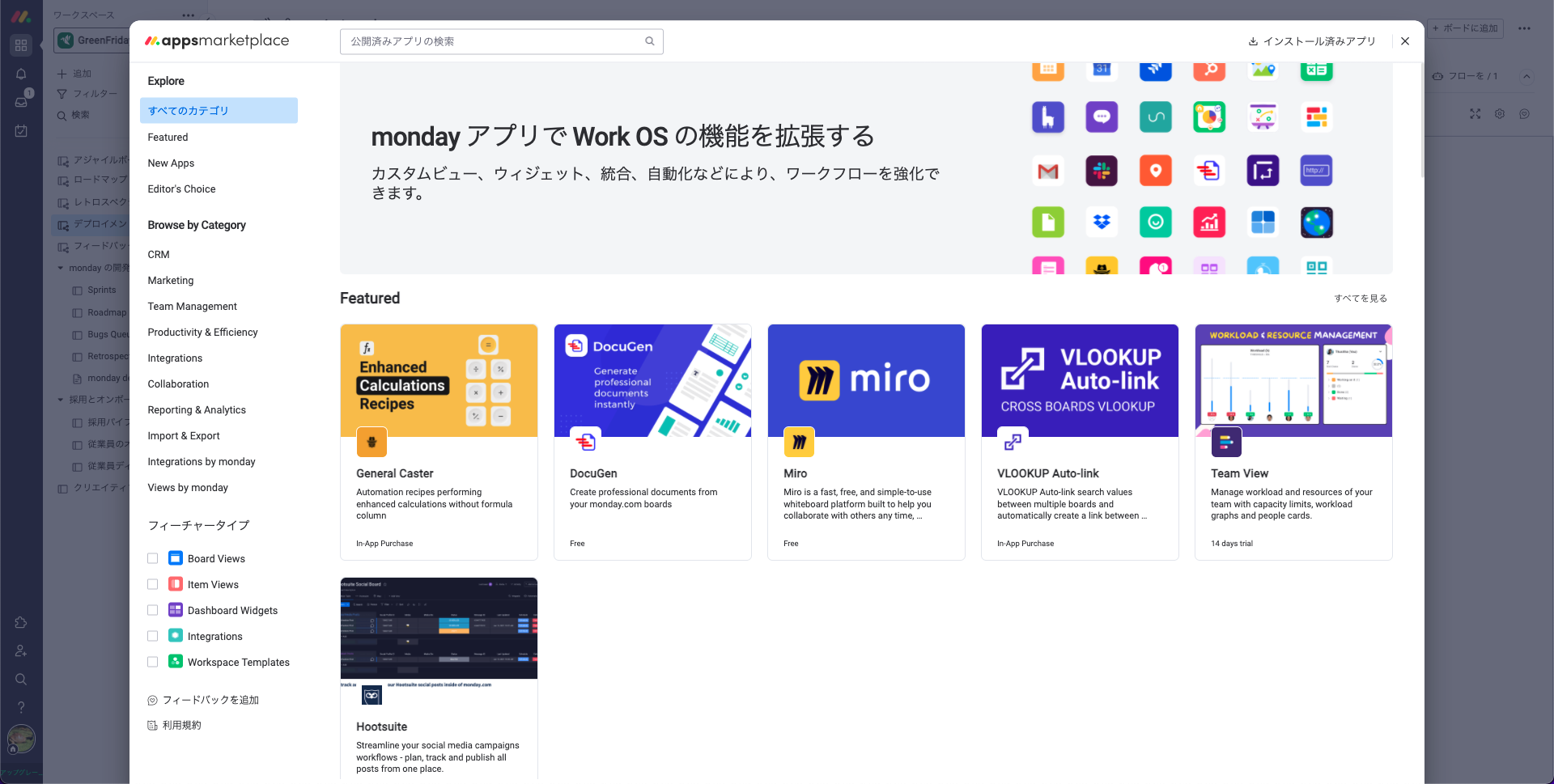Enable the Board Views filter checkbox
This screenshot has height=784, width=1554.
[152, 558]
